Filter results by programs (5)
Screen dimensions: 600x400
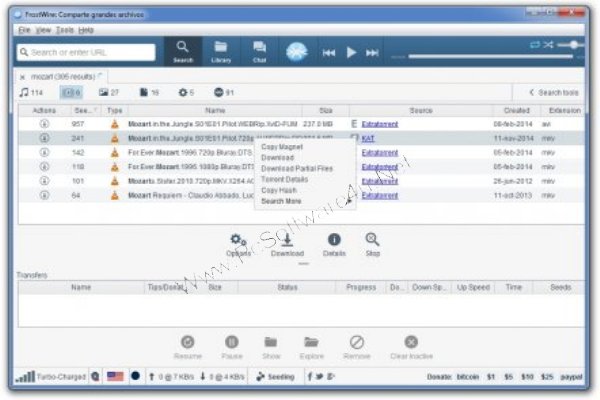186,92
